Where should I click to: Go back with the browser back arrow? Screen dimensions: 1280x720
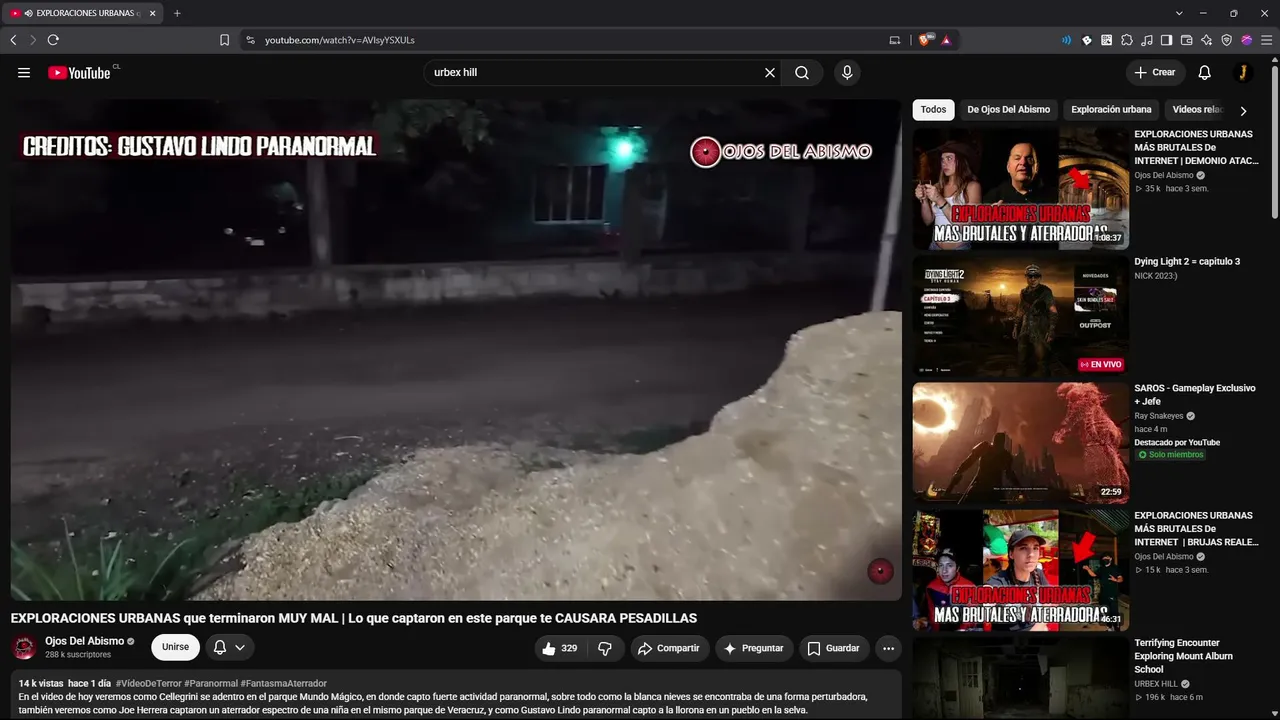point(13,40)
